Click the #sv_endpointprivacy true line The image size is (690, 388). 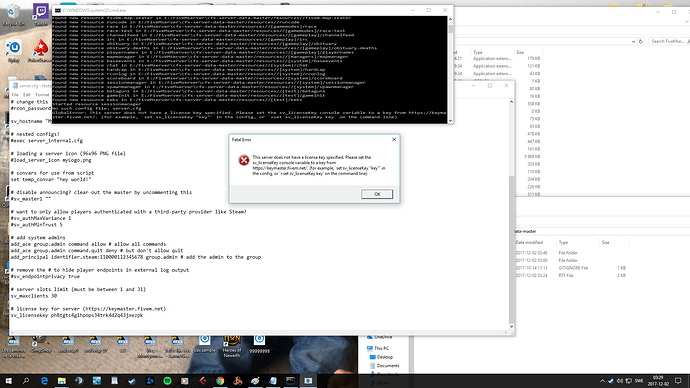click(x=45, y=277)
